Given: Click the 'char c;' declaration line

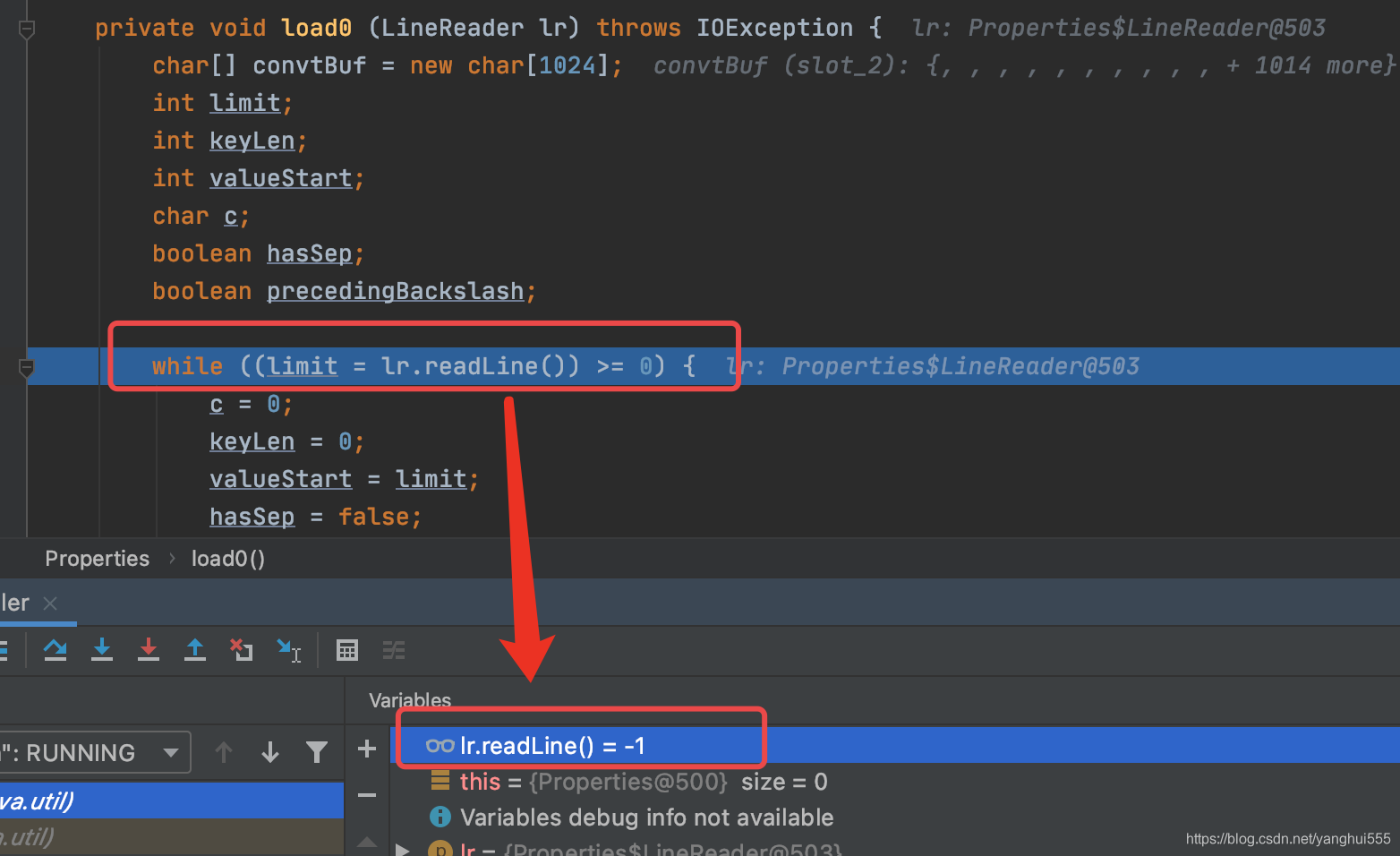Looking at the screenshot, I should tap(201, 216).
